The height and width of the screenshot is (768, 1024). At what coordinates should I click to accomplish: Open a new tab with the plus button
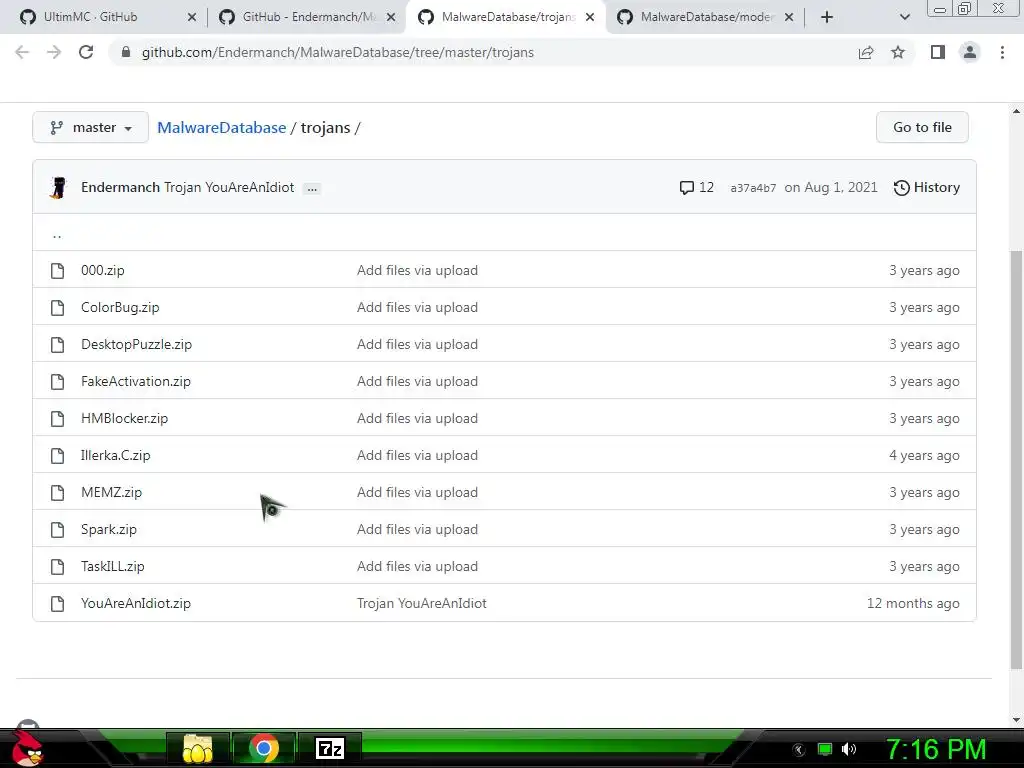coord(827,17)
